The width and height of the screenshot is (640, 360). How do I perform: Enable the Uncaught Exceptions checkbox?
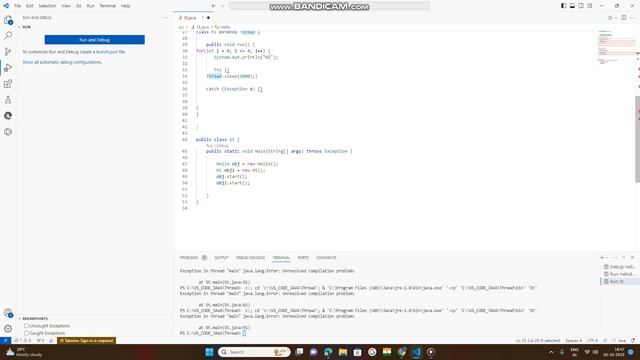point(27,326)
